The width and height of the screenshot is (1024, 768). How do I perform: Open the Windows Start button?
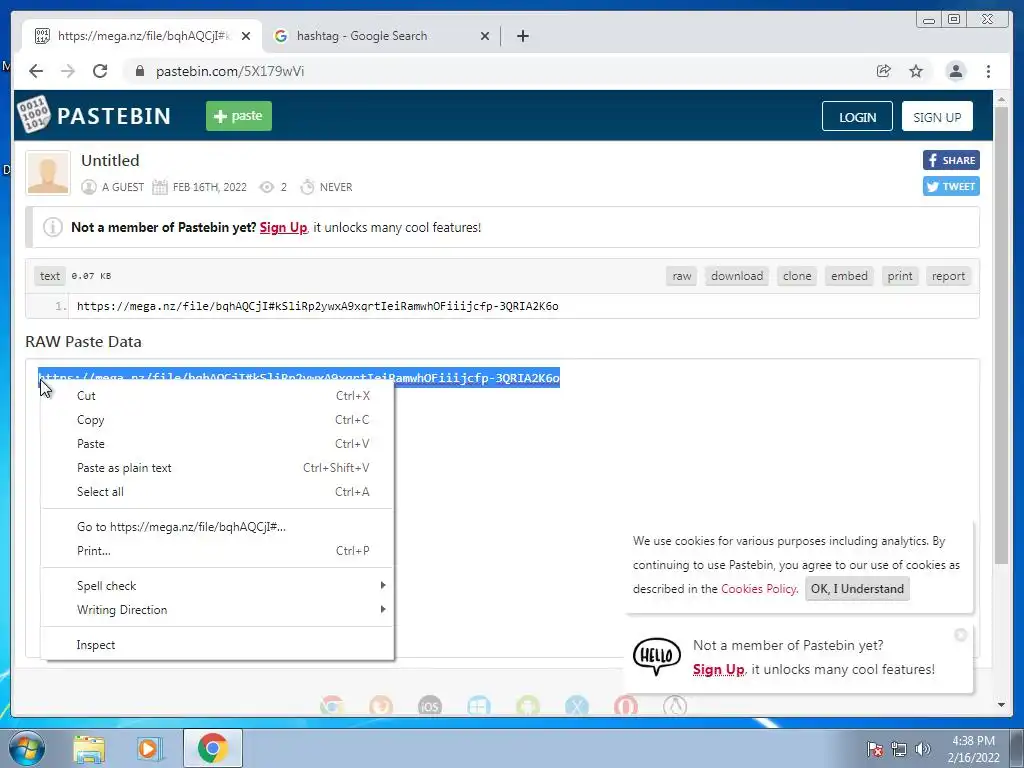tap(26, 748)
